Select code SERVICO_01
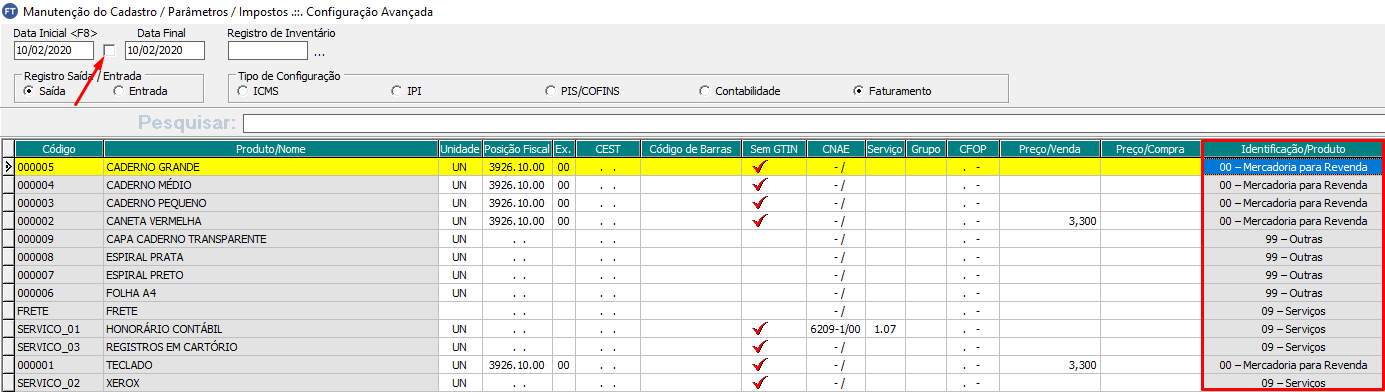This screenshot has height=392, width=1385. tap(59, 329)
